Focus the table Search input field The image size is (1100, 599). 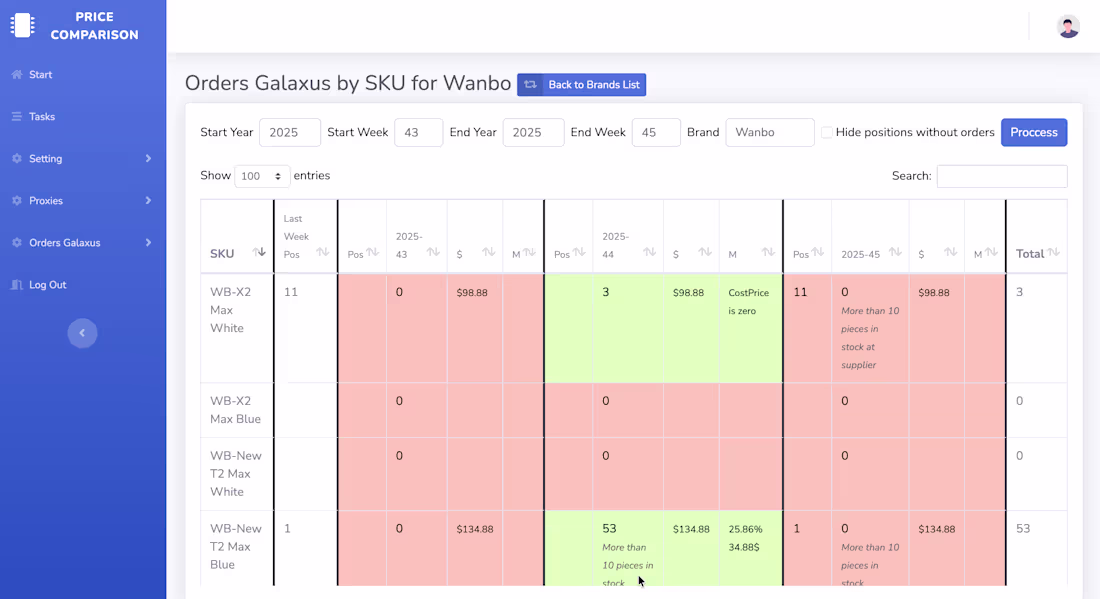tap(1001, 176)
